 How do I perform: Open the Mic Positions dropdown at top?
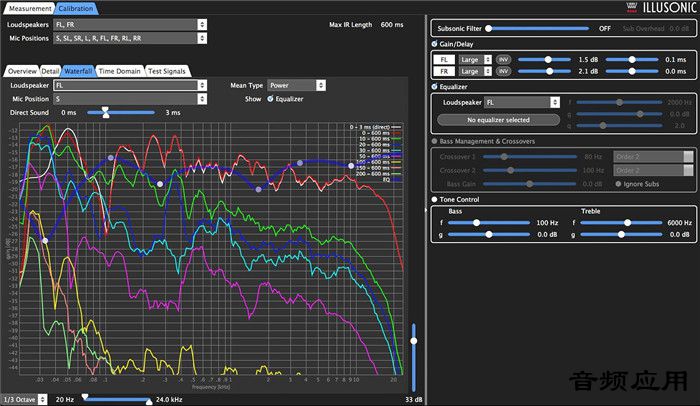pyautogui.click(x=130, y=38)
